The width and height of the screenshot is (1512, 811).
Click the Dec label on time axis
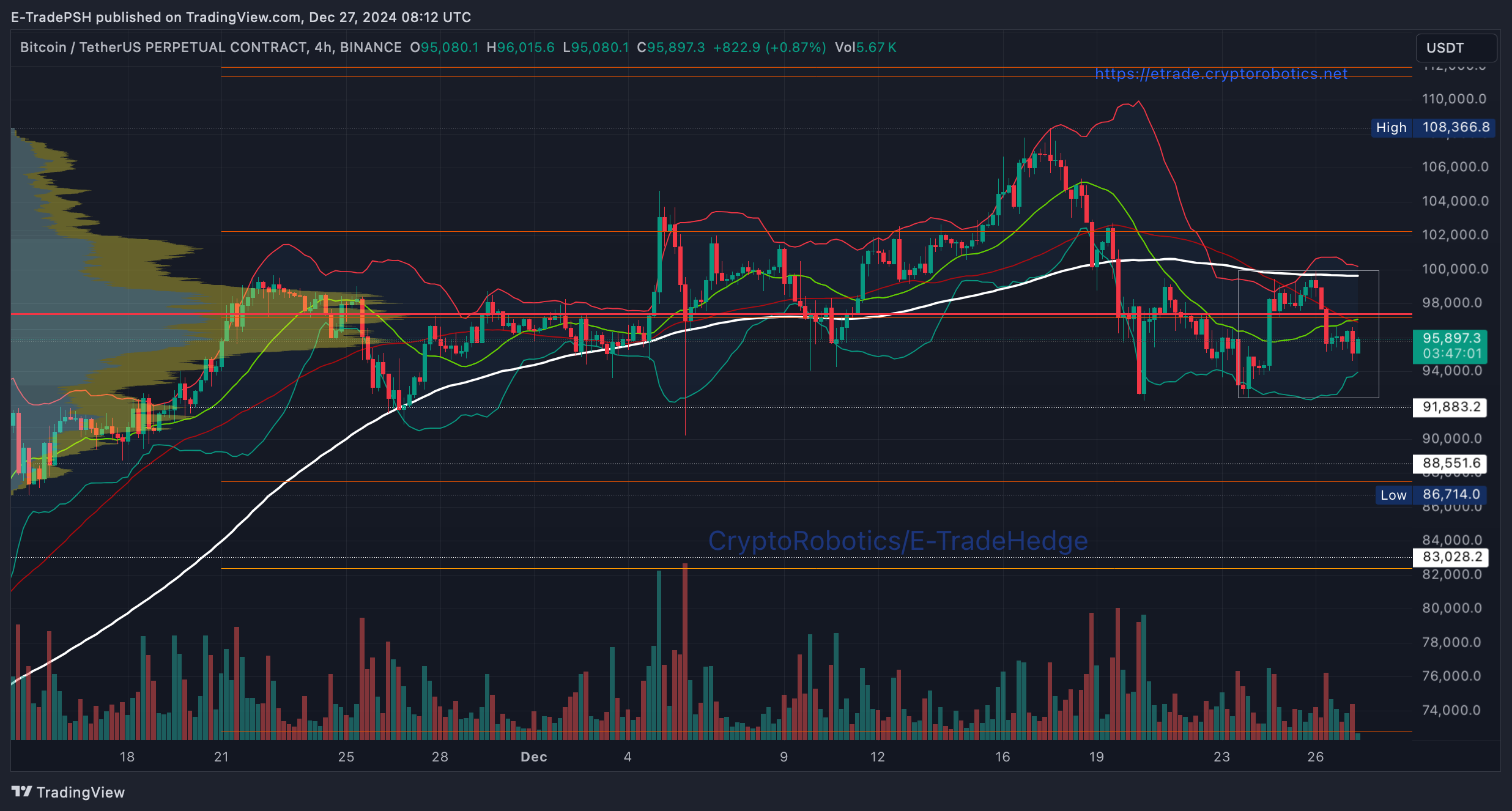tap(533, 757)
